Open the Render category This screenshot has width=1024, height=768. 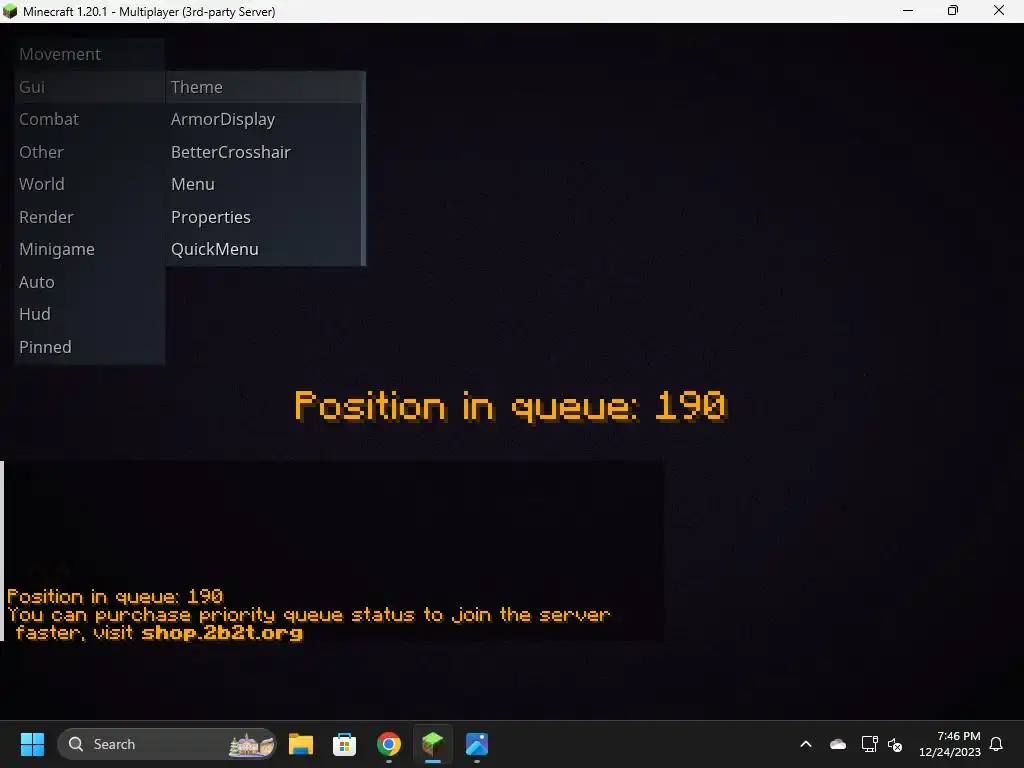[x=89, y=217]
